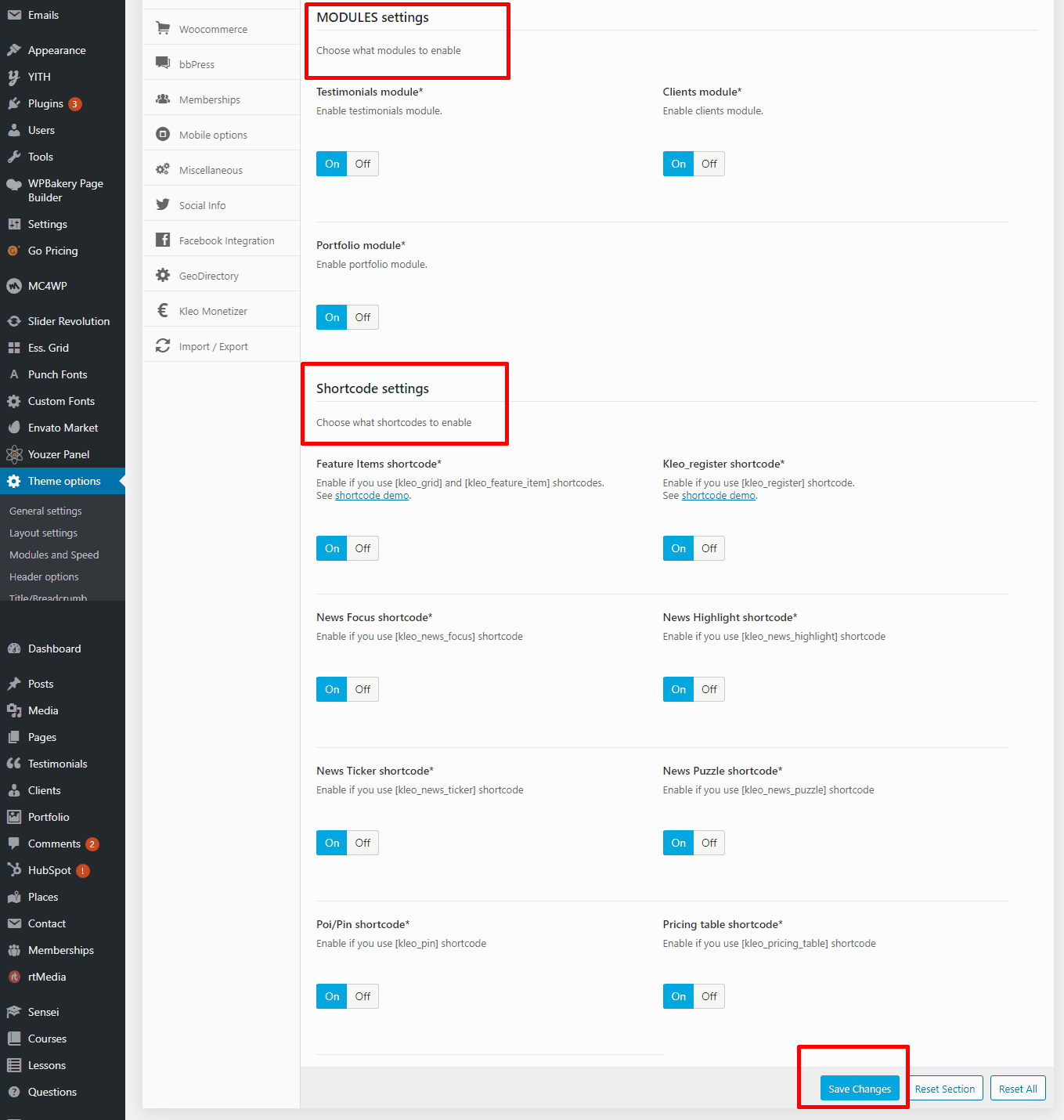Click the Appearance paintbrush icon
The image size is (1064, 1120).
[x=14, y=50]
